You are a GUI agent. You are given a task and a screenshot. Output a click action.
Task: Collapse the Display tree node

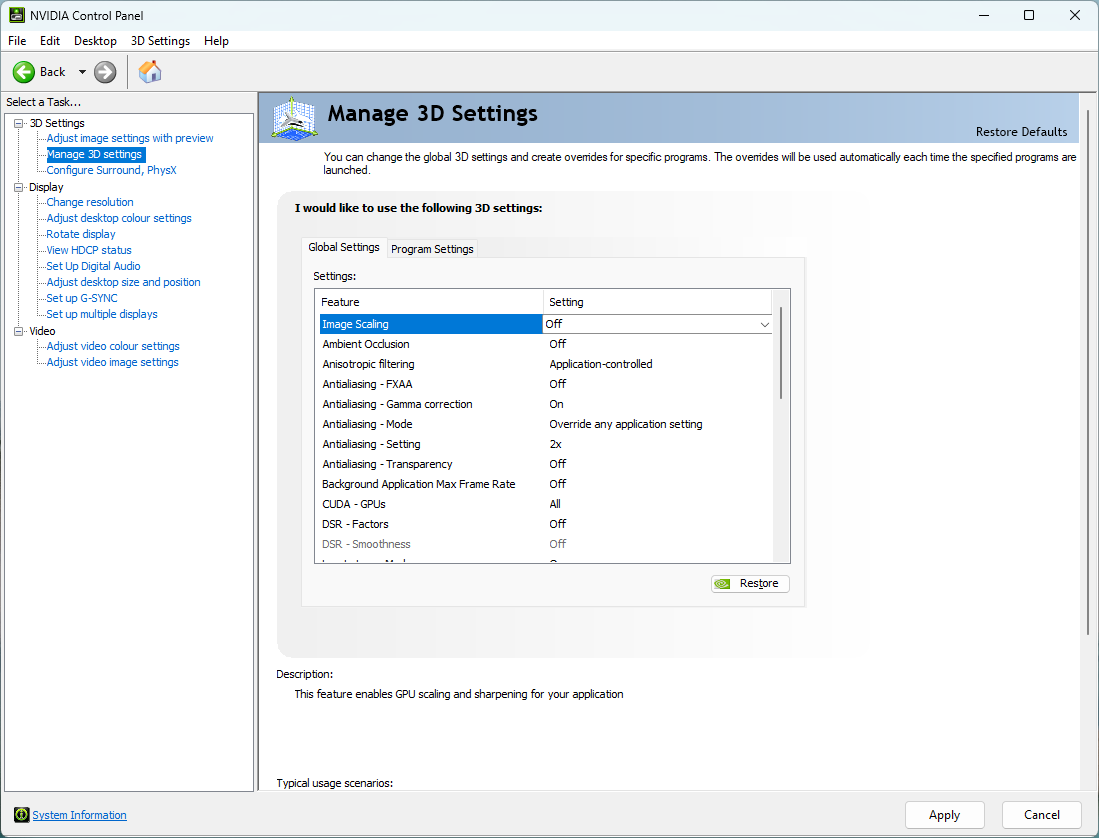click(x=19, y=187)
